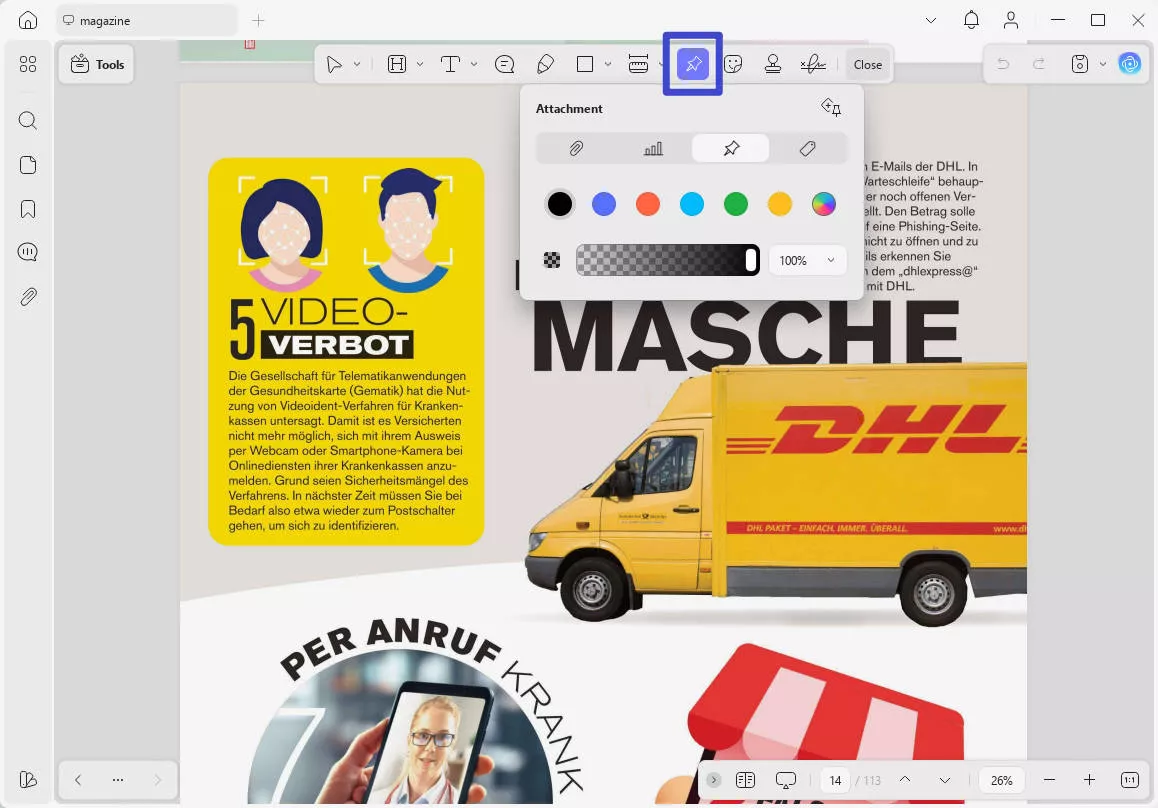Viewport: 1158px width, 808px height.
Task: Toggle the two-page reading view icon
Action: pyautogui.click(x=745, y=780)
